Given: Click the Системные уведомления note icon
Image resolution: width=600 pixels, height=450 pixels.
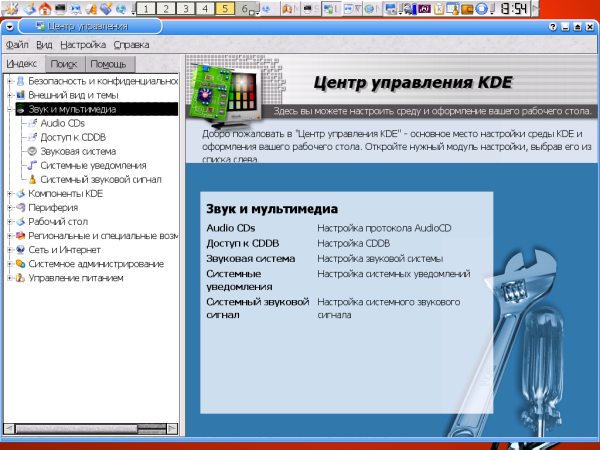Looking at the screenshot, I should coord(33,165).
